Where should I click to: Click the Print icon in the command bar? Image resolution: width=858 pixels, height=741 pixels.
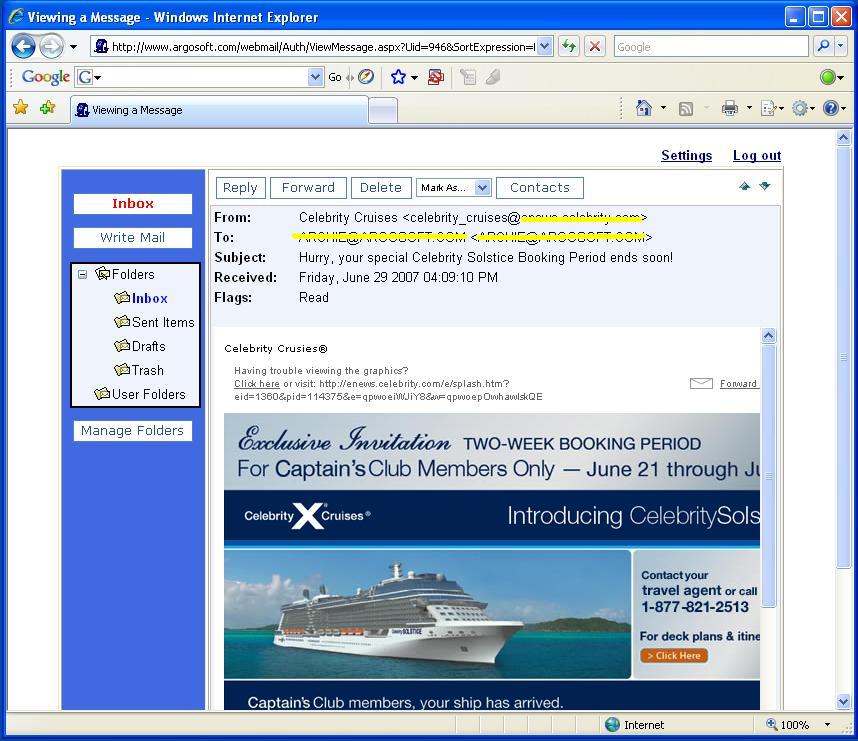pyautogui.click(x=729, y=108)
